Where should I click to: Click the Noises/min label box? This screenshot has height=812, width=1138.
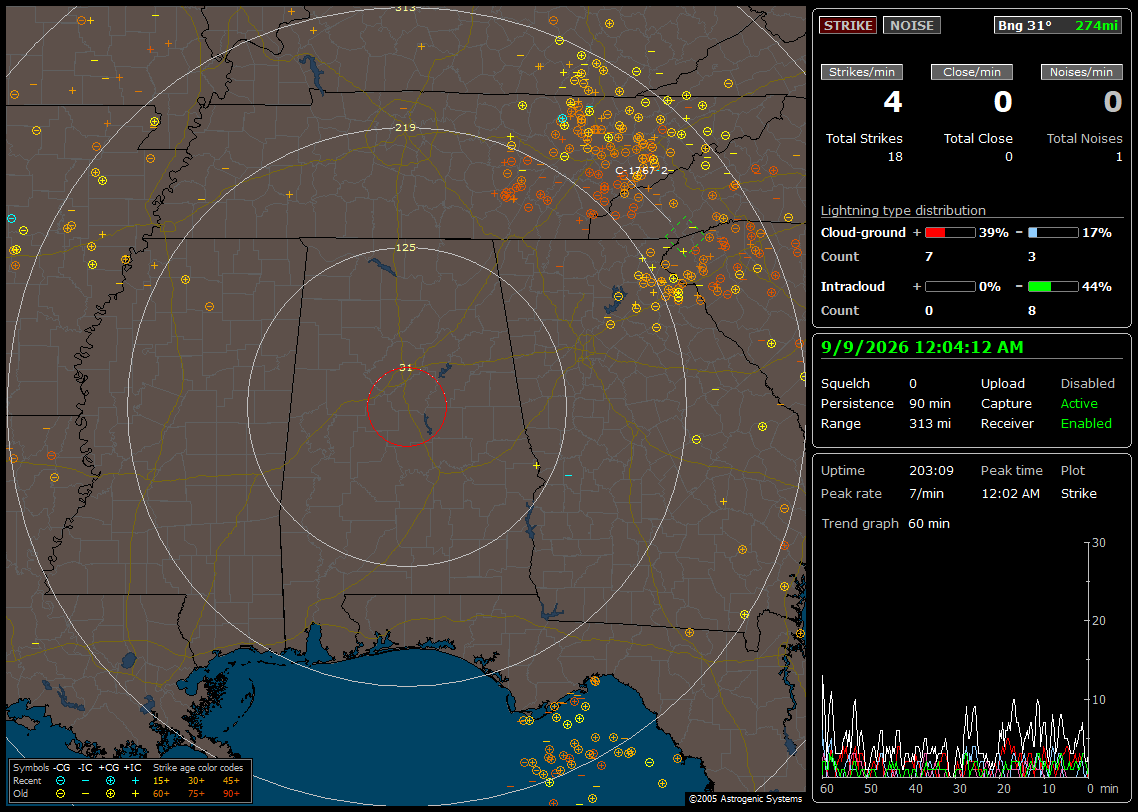coord(1081,72)
